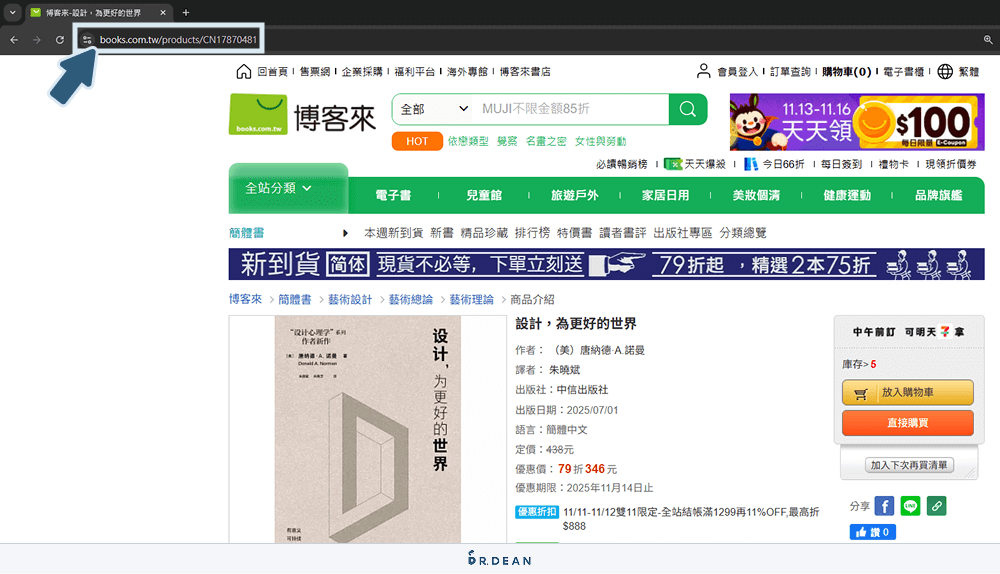Click the globe language icon

(x=945, y=71)
